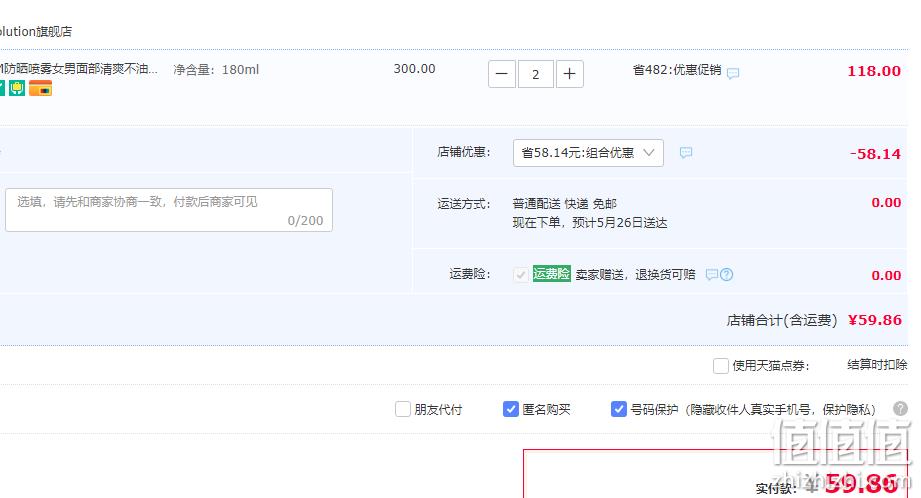Click the green 运费险 badge
Image resolution: width=921 pixels, height=498 pixels.
(x=552, y=274)
